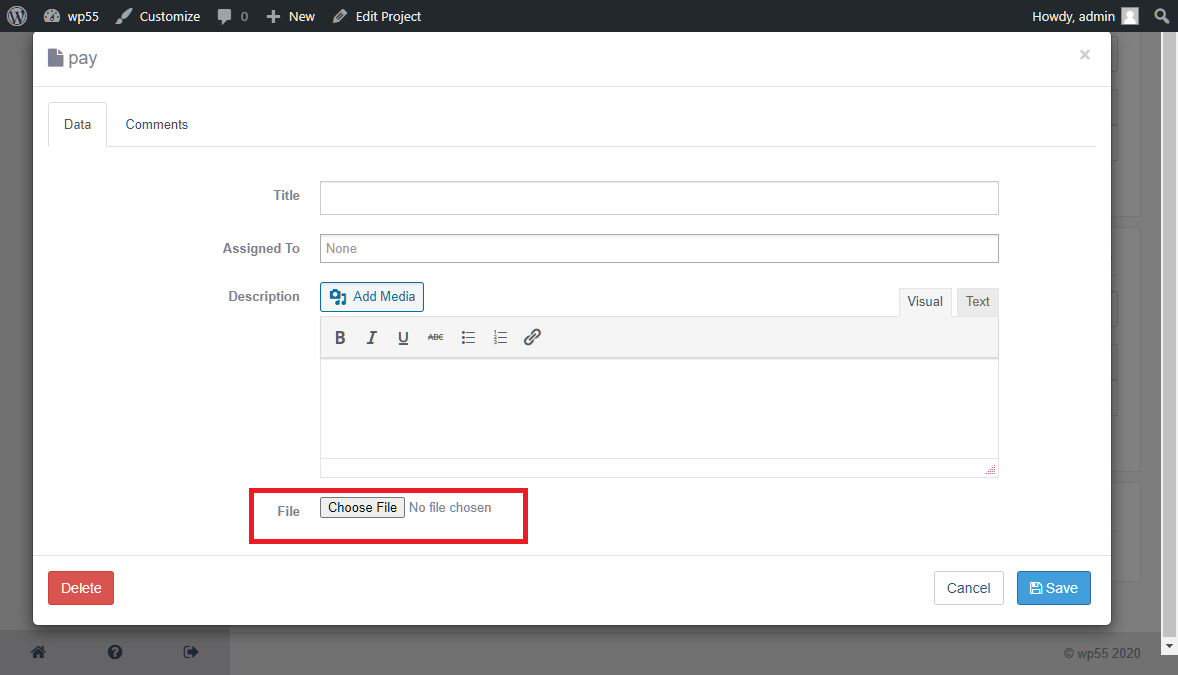Choose a file to attach

(362, 507)
